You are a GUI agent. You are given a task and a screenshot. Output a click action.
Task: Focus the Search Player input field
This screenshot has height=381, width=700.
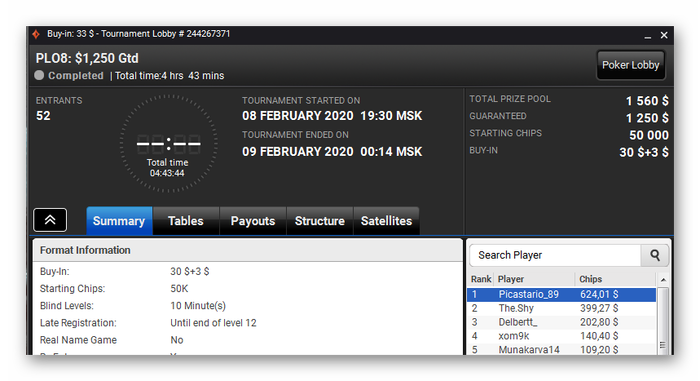(x=555, y=255)
